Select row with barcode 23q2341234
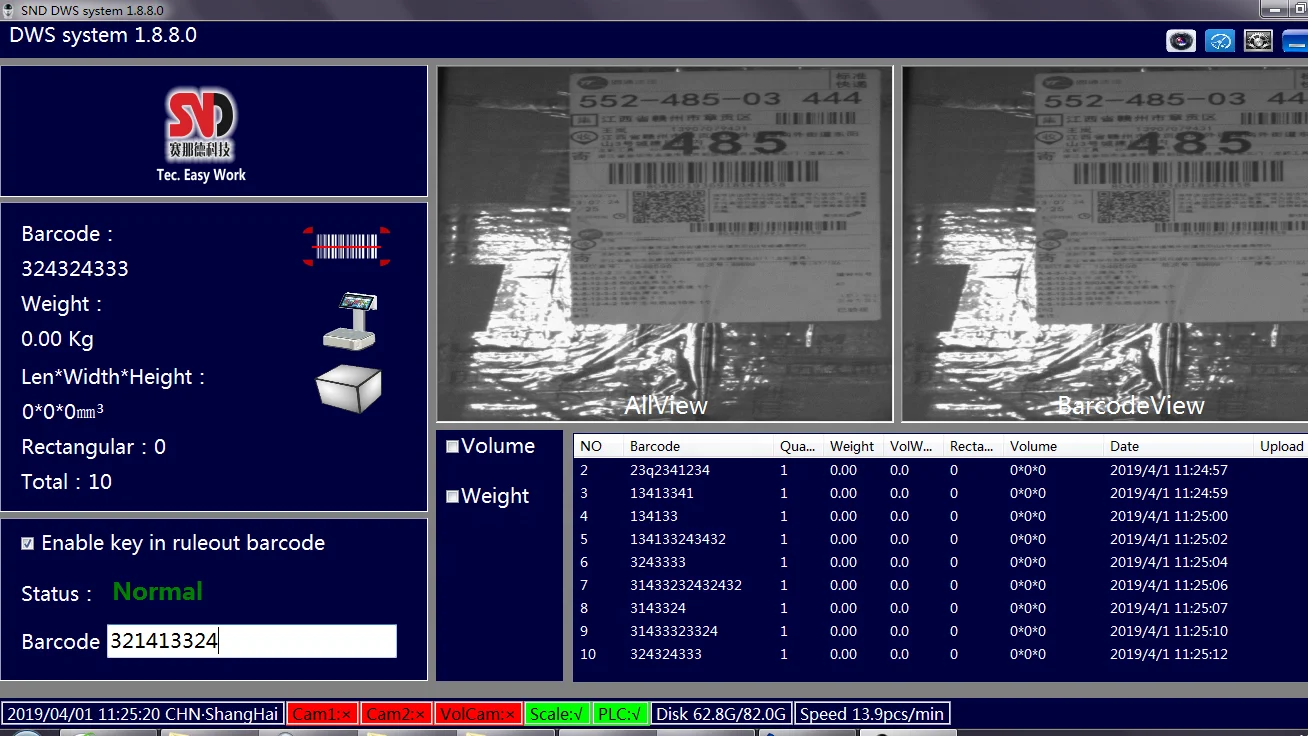 [669, 470]
